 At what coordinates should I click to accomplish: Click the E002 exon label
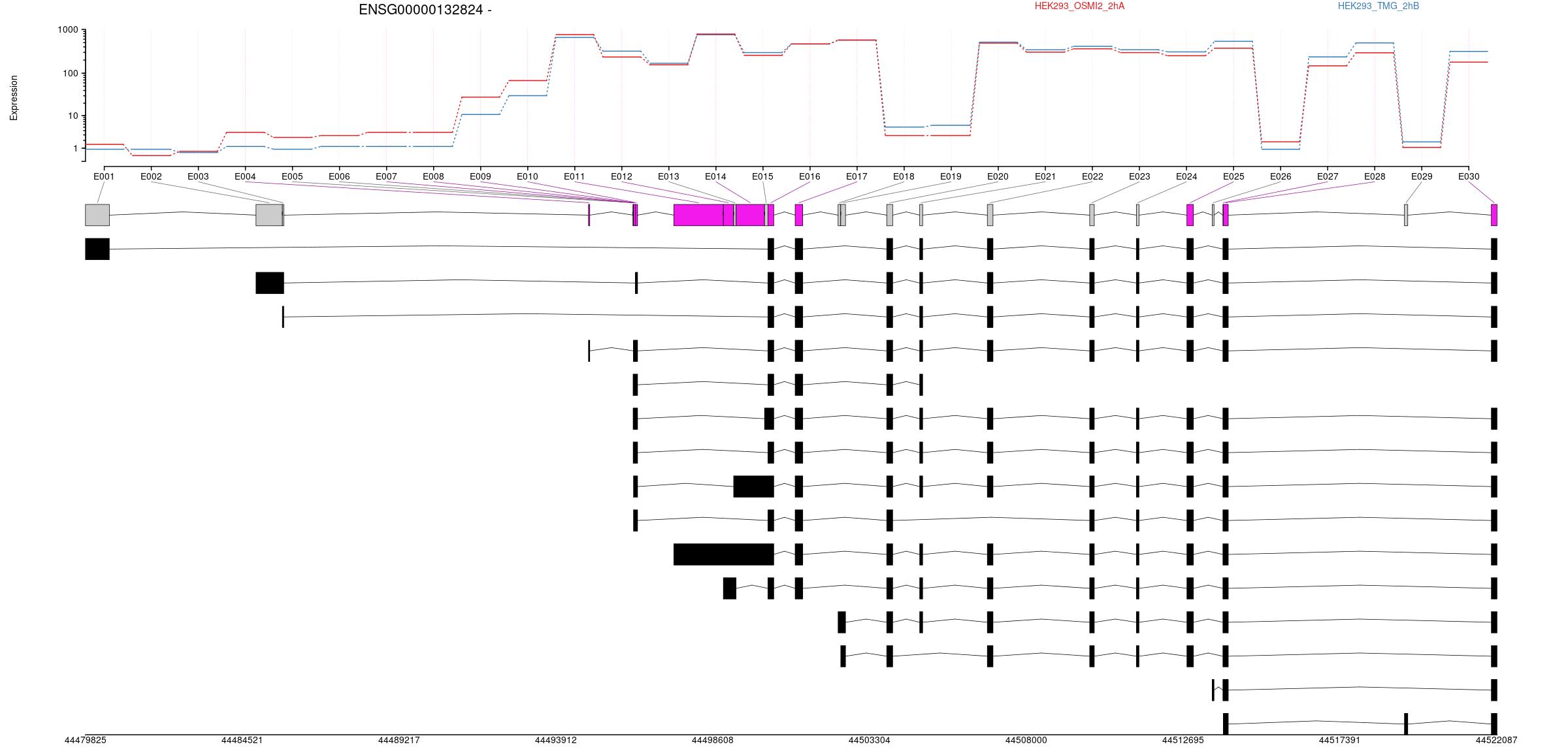pyautogui.click(x=151, y=176)
